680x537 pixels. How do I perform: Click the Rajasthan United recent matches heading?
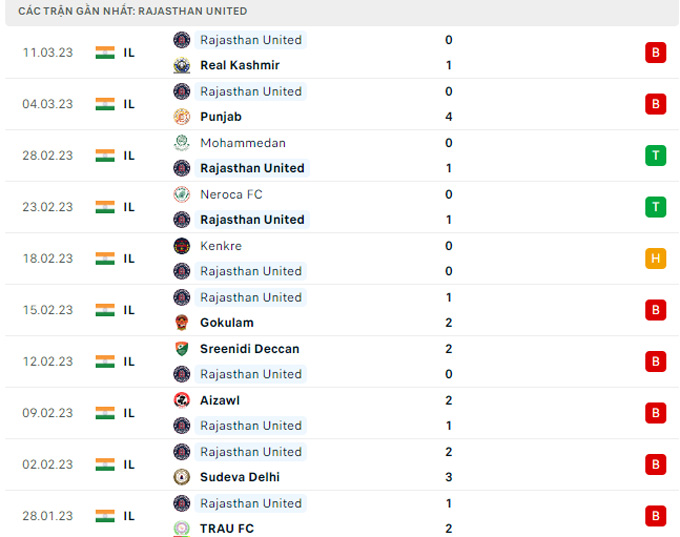pos(133,11)
